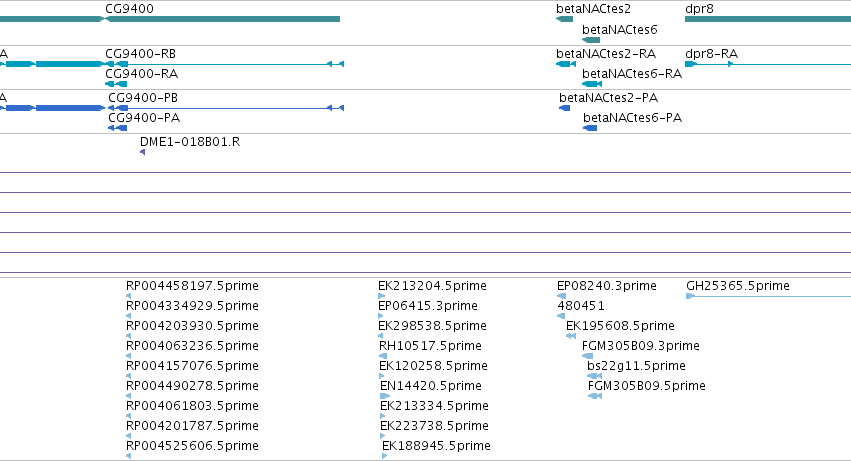
Task: Select EST GH25365.5prime
Action: pyautogui.click(x=738, y=286)
